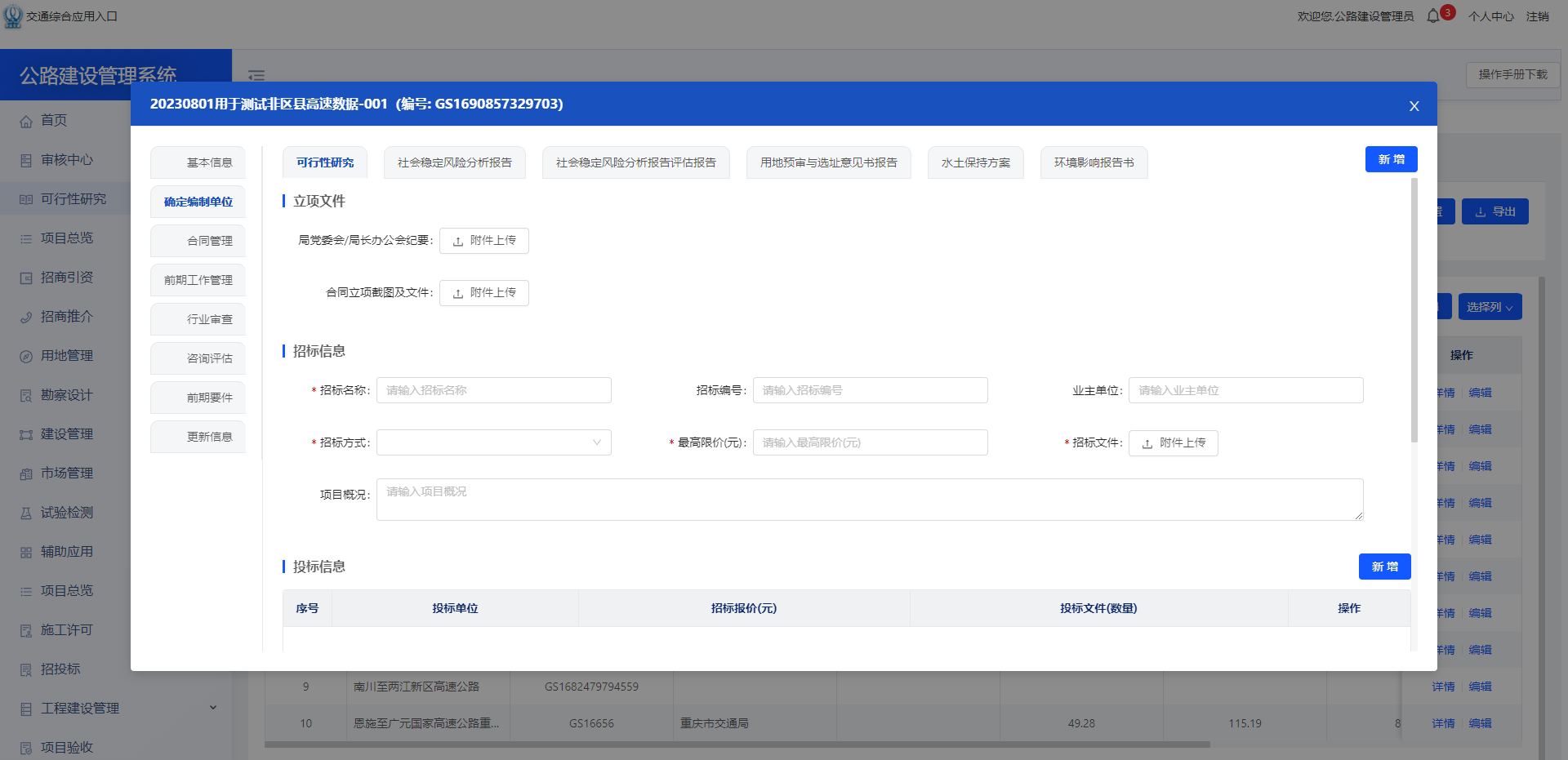Upload attachment for 局党委会/局长办公会纪要

[484, 241]
